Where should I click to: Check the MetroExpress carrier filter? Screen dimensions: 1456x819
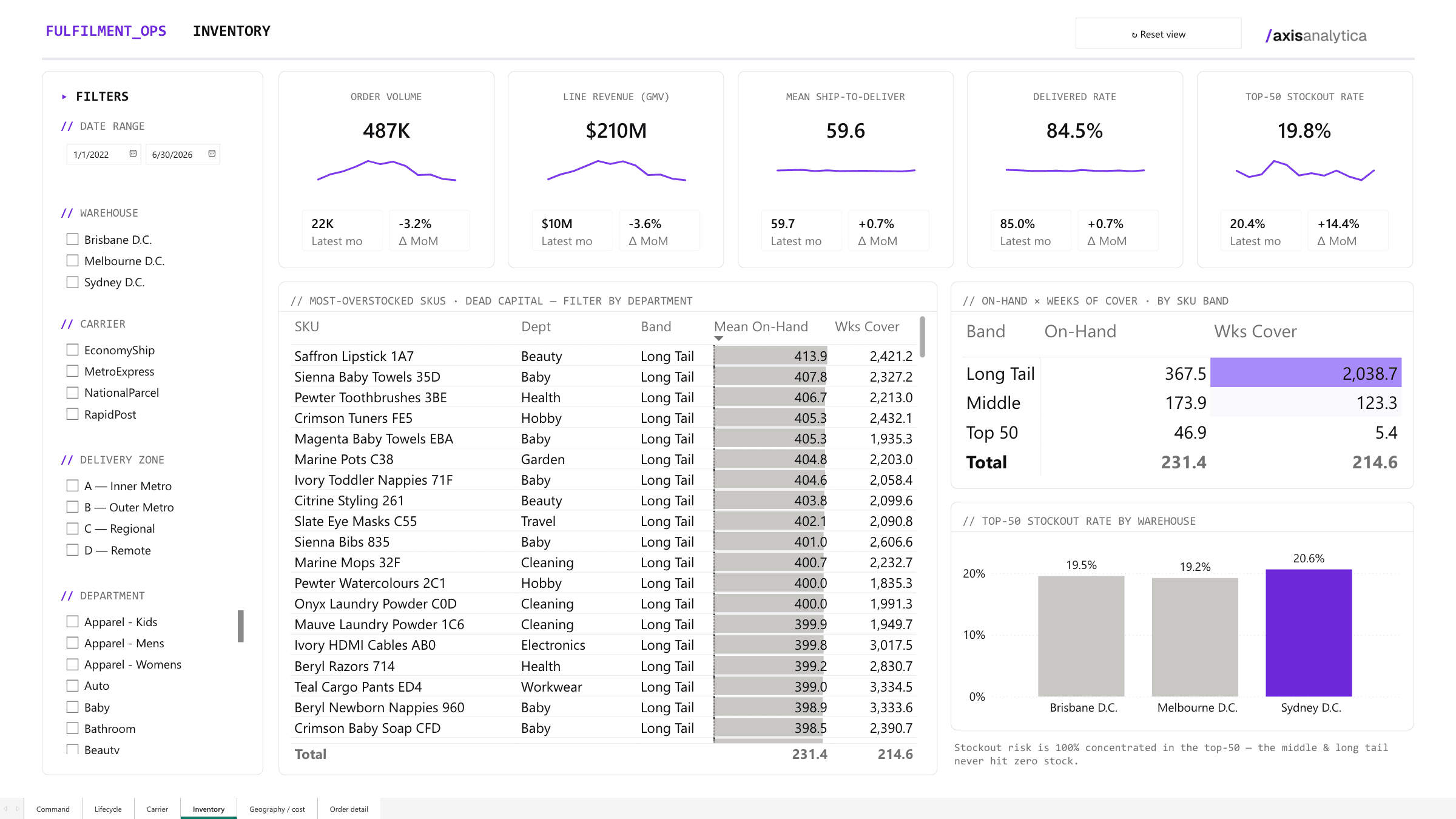[72, 371]
